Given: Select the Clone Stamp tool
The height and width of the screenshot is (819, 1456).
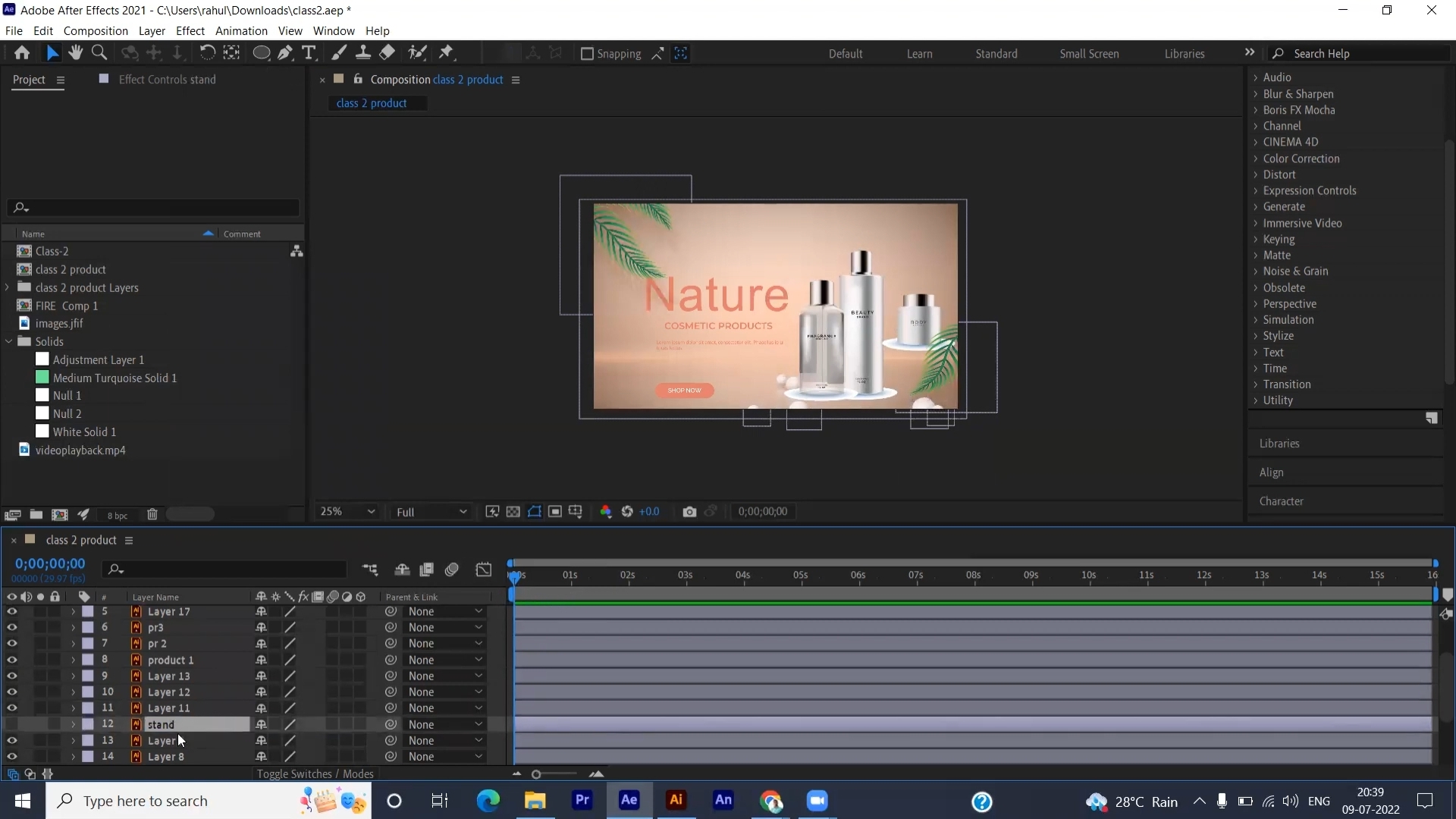Looking at the screenshot, I should pyautogui.click(x=363, y=52).
